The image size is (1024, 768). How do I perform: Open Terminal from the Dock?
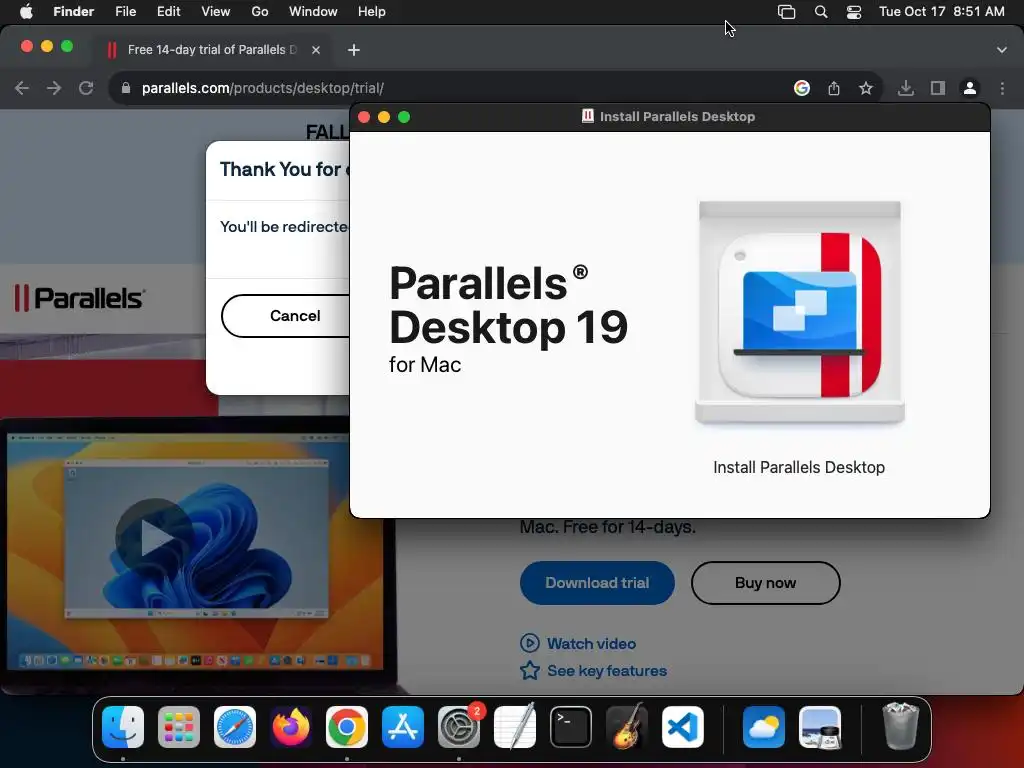(571, 727)
